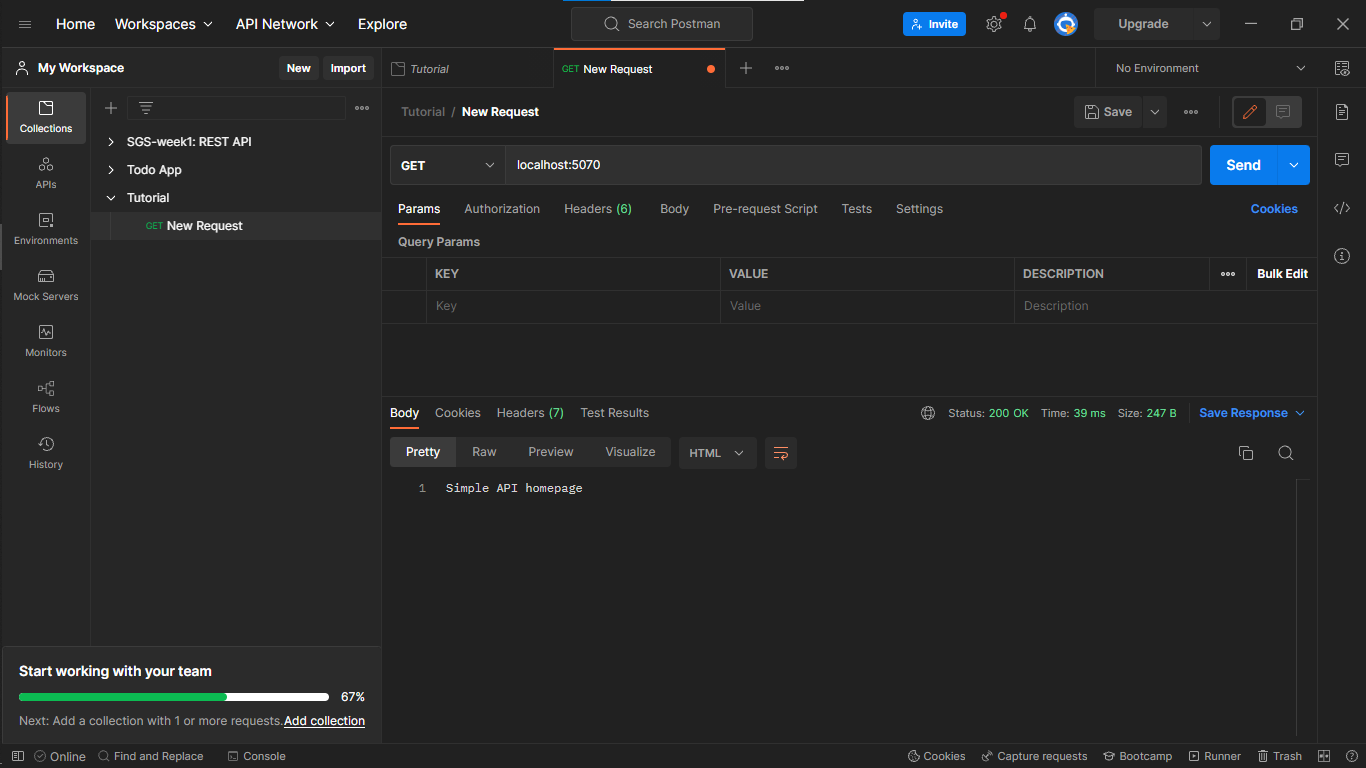Click the Add collection link

324,721
